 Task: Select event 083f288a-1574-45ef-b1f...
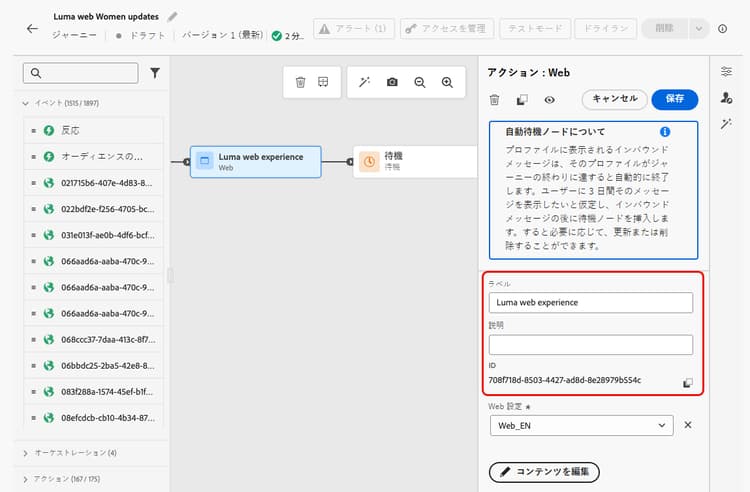(x=93, y=392)
